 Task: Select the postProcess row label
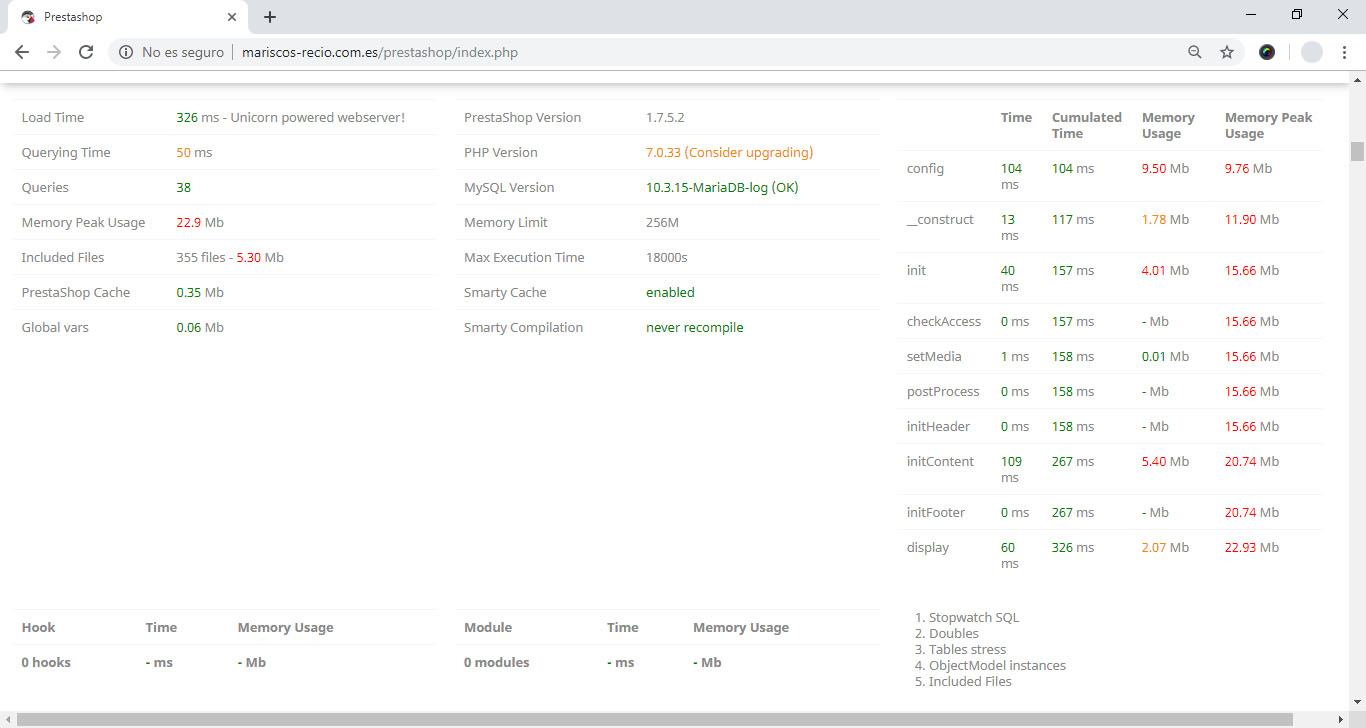coord(943,392)
